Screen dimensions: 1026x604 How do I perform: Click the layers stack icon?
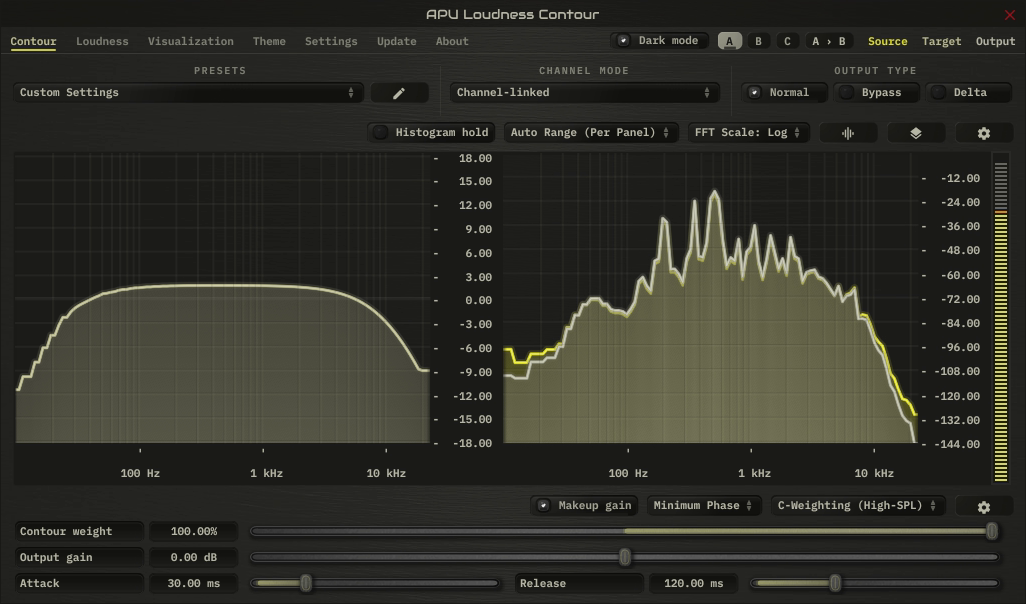[x=916, y=133]
